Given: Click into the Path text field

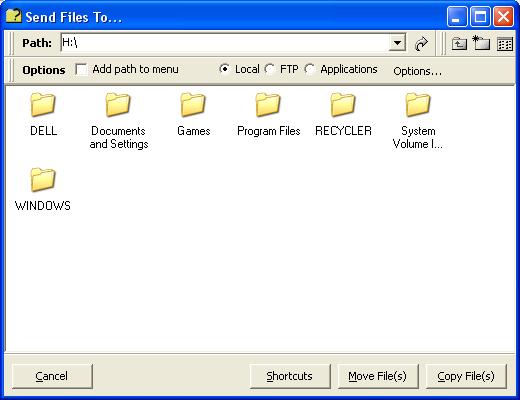Looking at the screenshot, I should pyautogui.click(x=225, y=42).
